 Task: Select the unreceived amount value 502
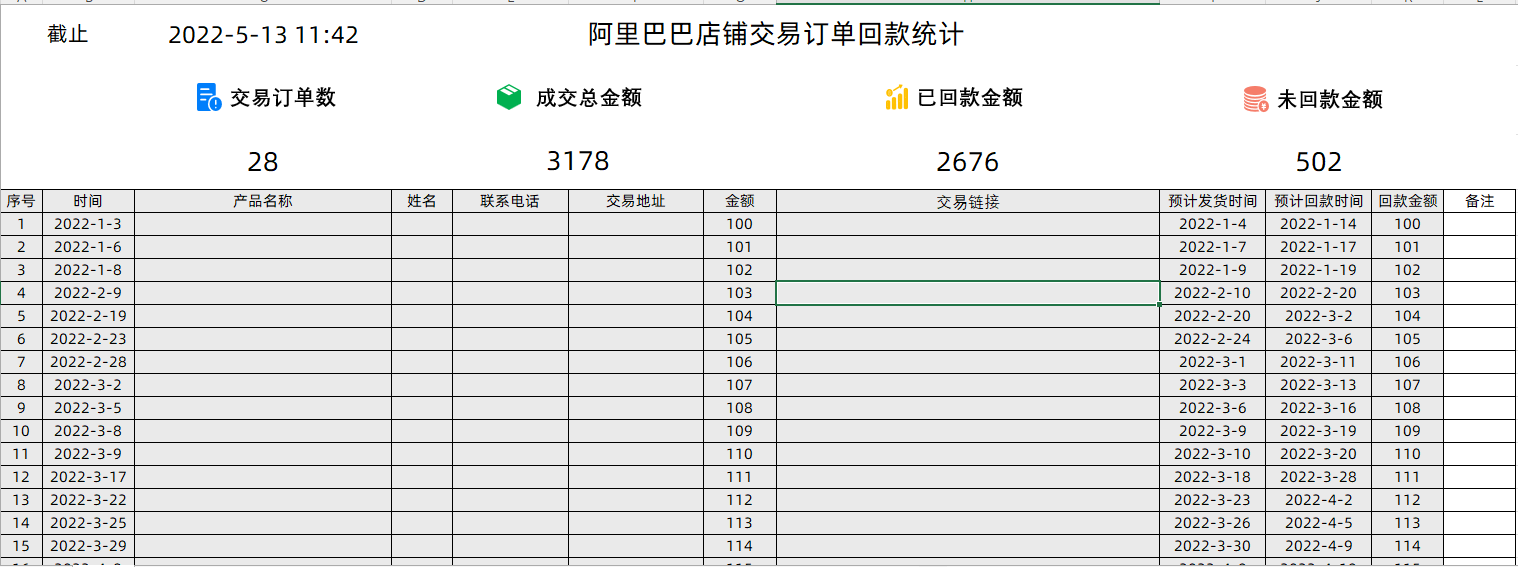1319,162
